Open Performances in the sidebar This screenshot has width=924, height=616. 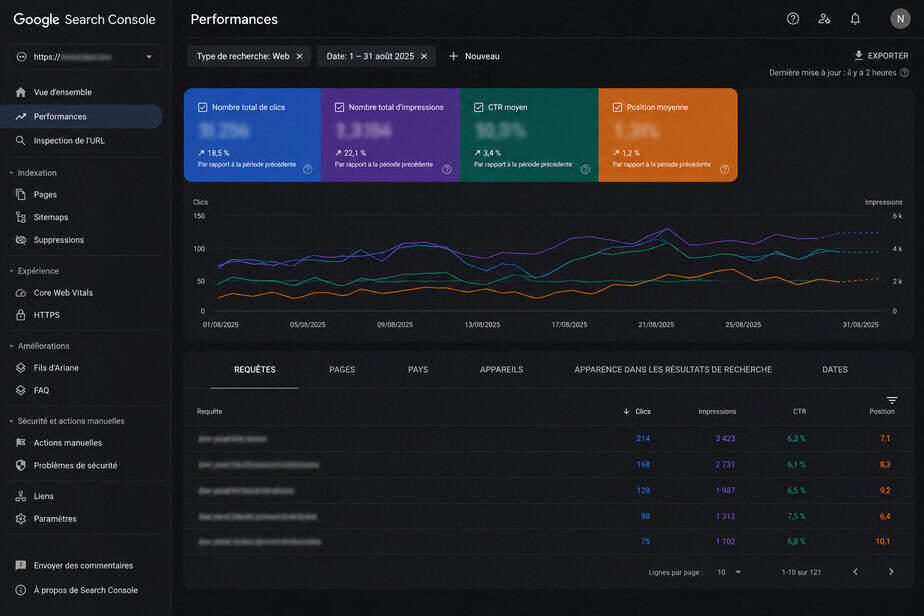[x=81, y=116]
